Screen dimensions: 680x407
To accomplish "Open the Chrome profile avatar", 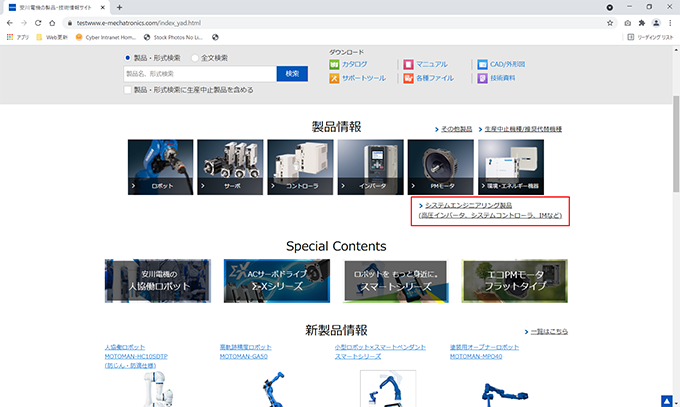I will tap(656, 23).
